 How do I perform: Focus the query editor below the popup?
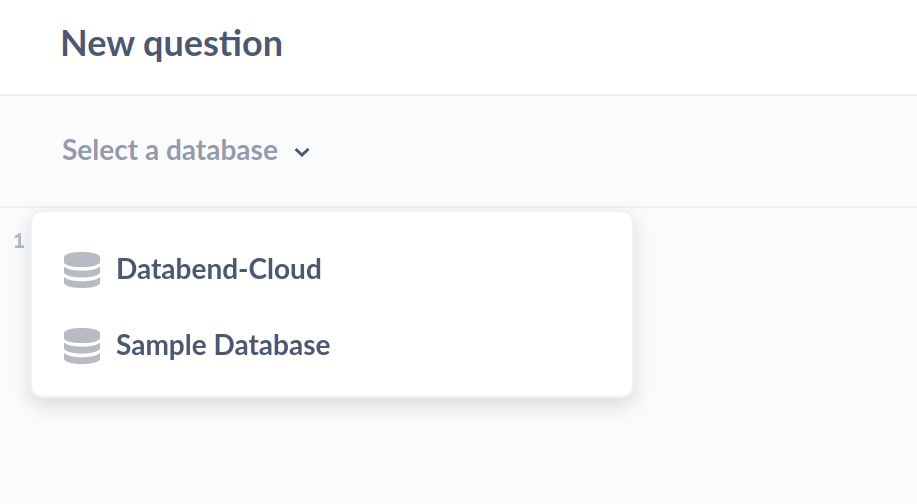pos(400,450)
